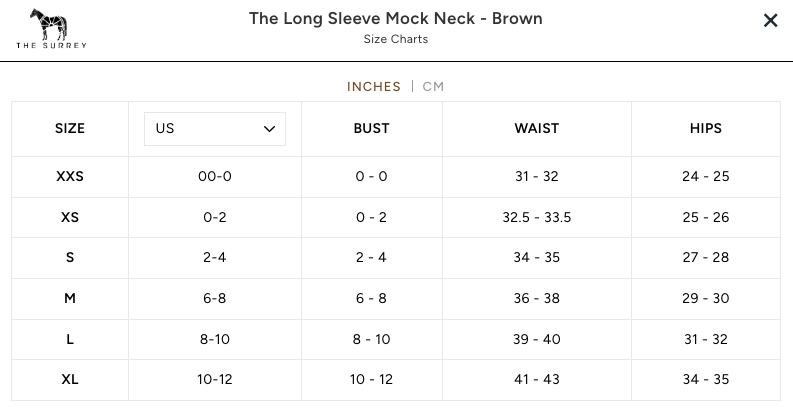The image size is (793, 416).
Task: Switch measurements to CM
Action: point(433,86)
